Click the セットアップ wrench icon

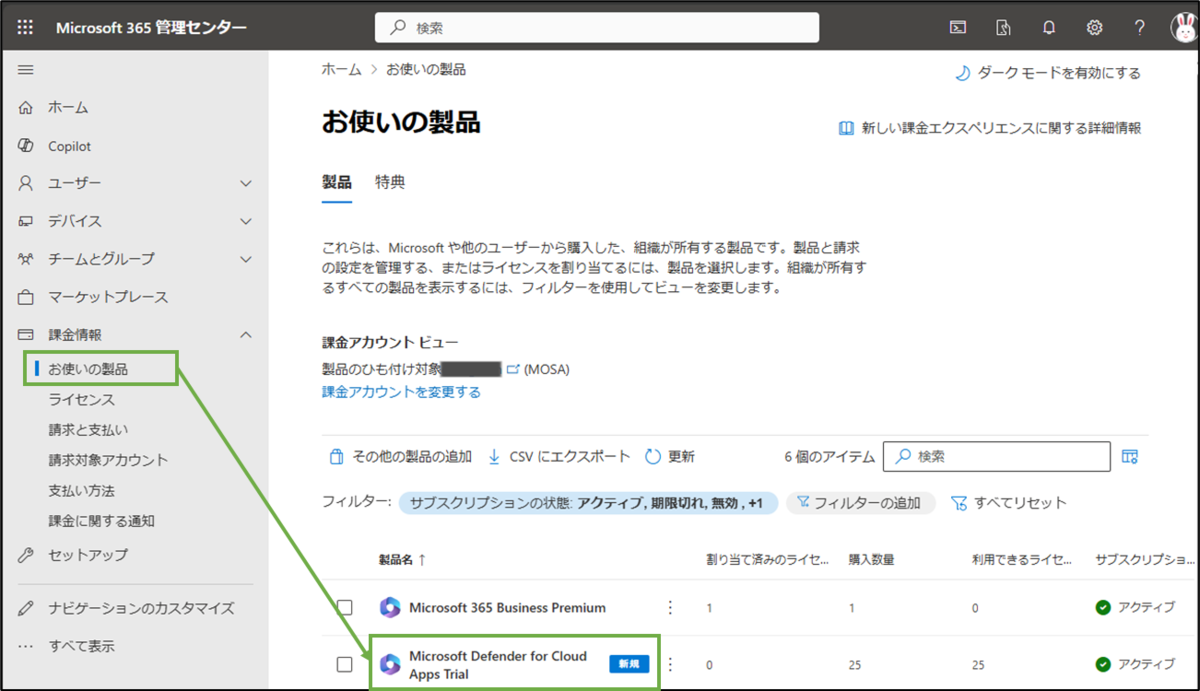tap(26, 555)
